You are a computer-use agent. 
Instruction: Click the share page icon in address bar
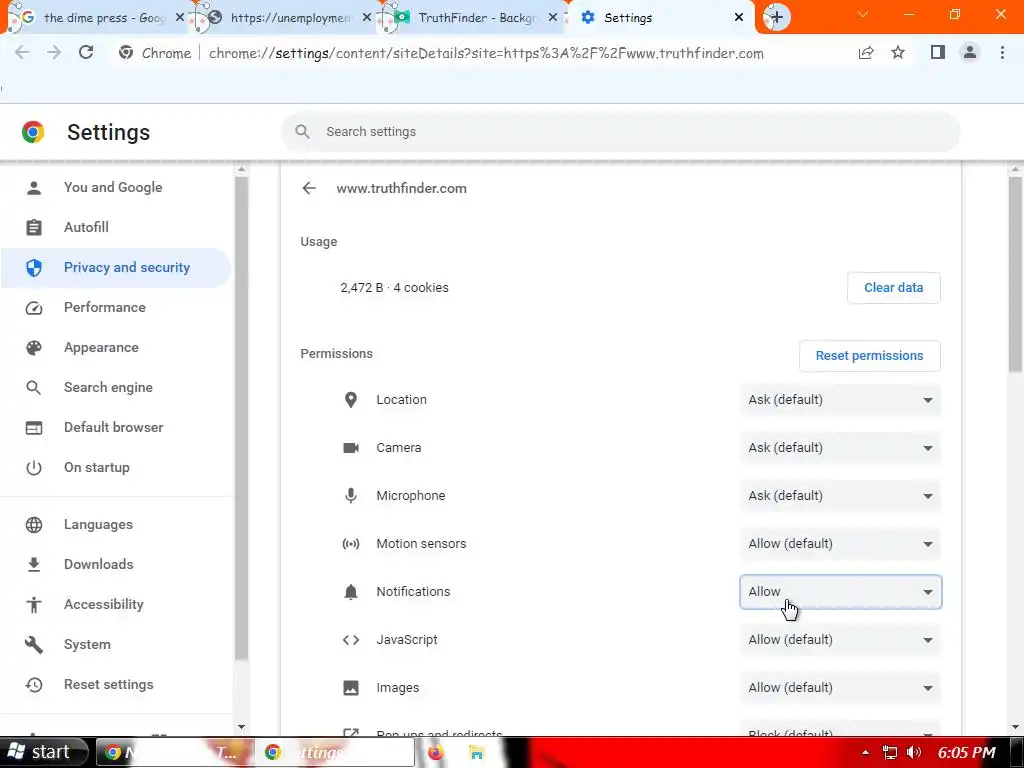866,53
